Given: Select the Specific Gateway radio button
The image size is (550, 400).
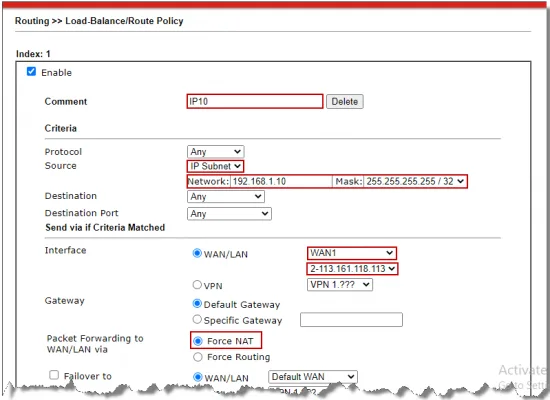Looking at the screenshot, I should coord(197,319).
